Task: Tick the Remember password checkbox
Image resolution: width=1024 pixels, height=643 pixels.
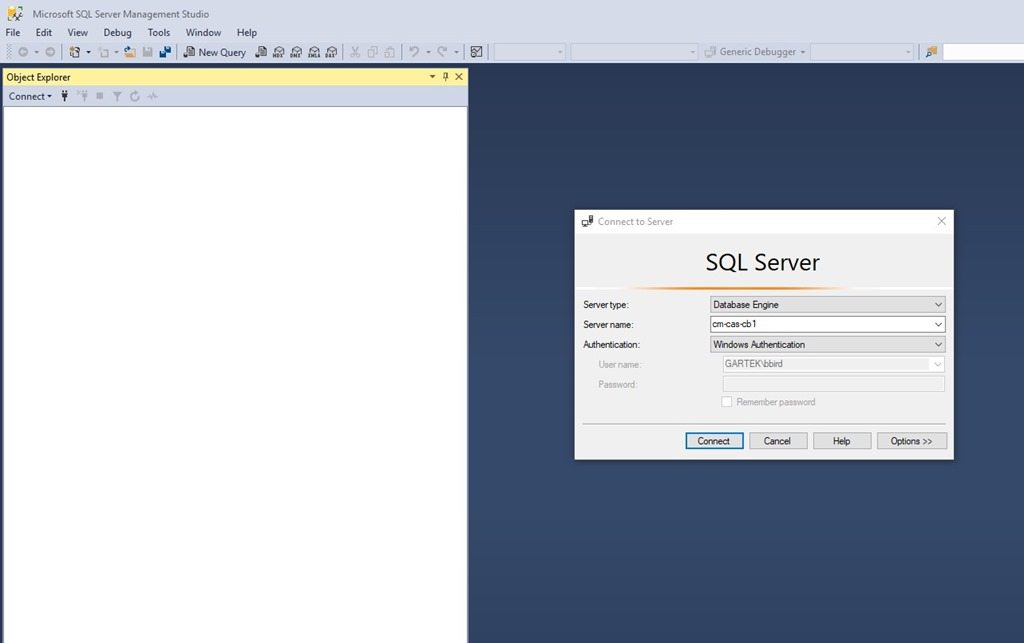Action: [x=726, y=402]
